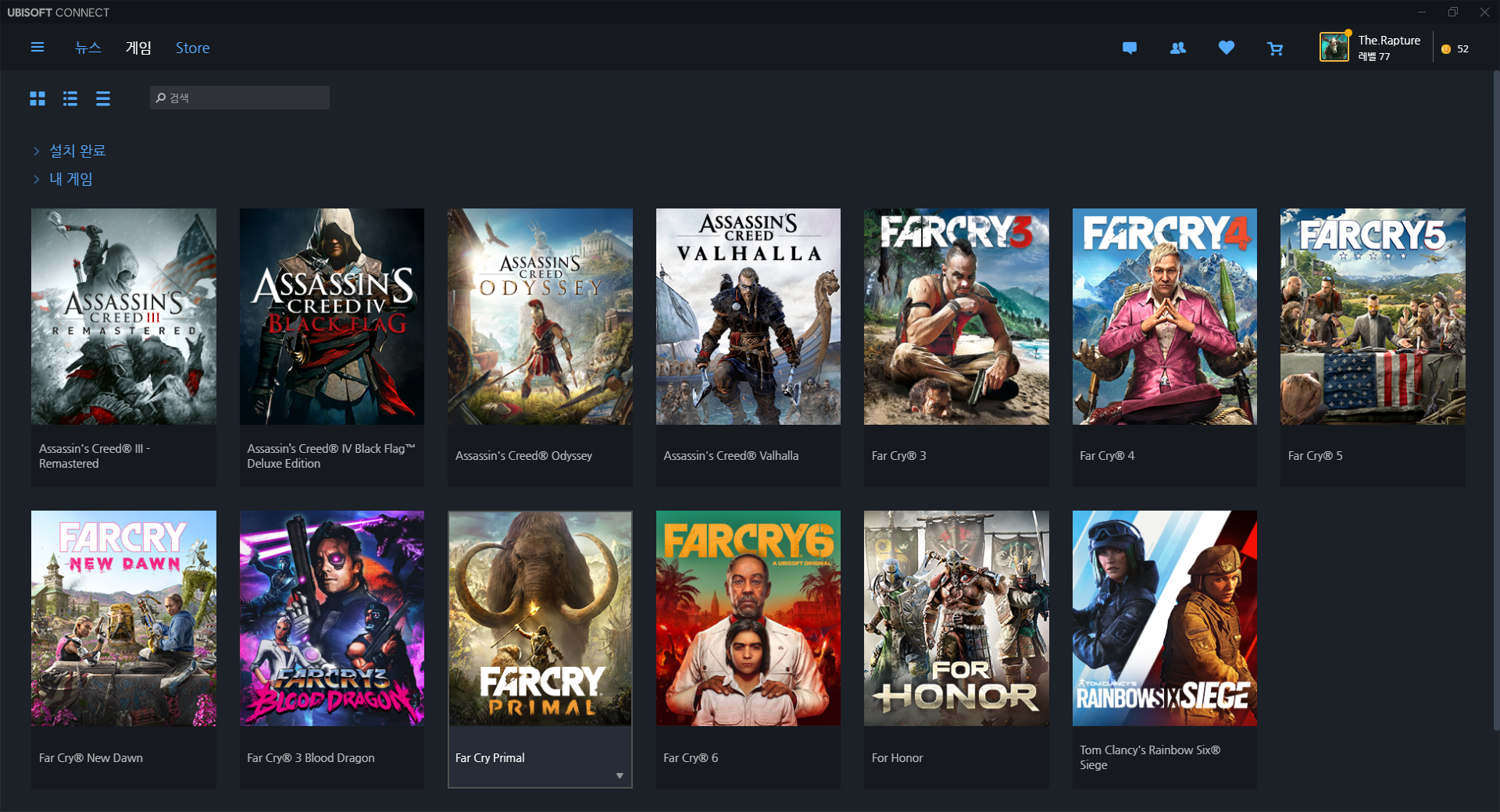Click the 'Far Cry Primal' title text

coord(490,758)
